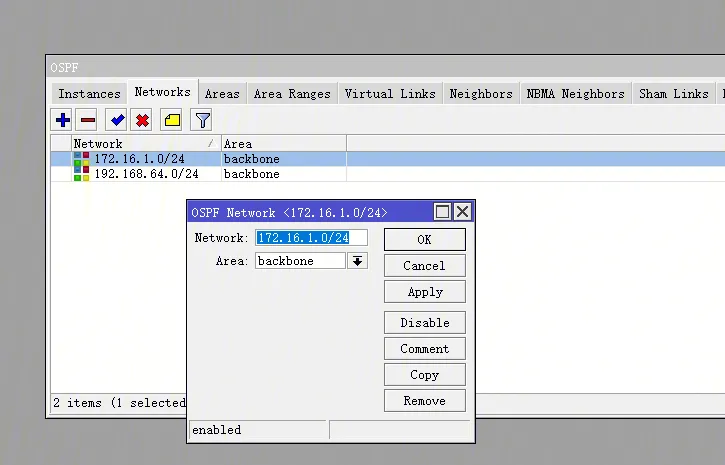Click the Disable button in dialog

pos(424,323)
